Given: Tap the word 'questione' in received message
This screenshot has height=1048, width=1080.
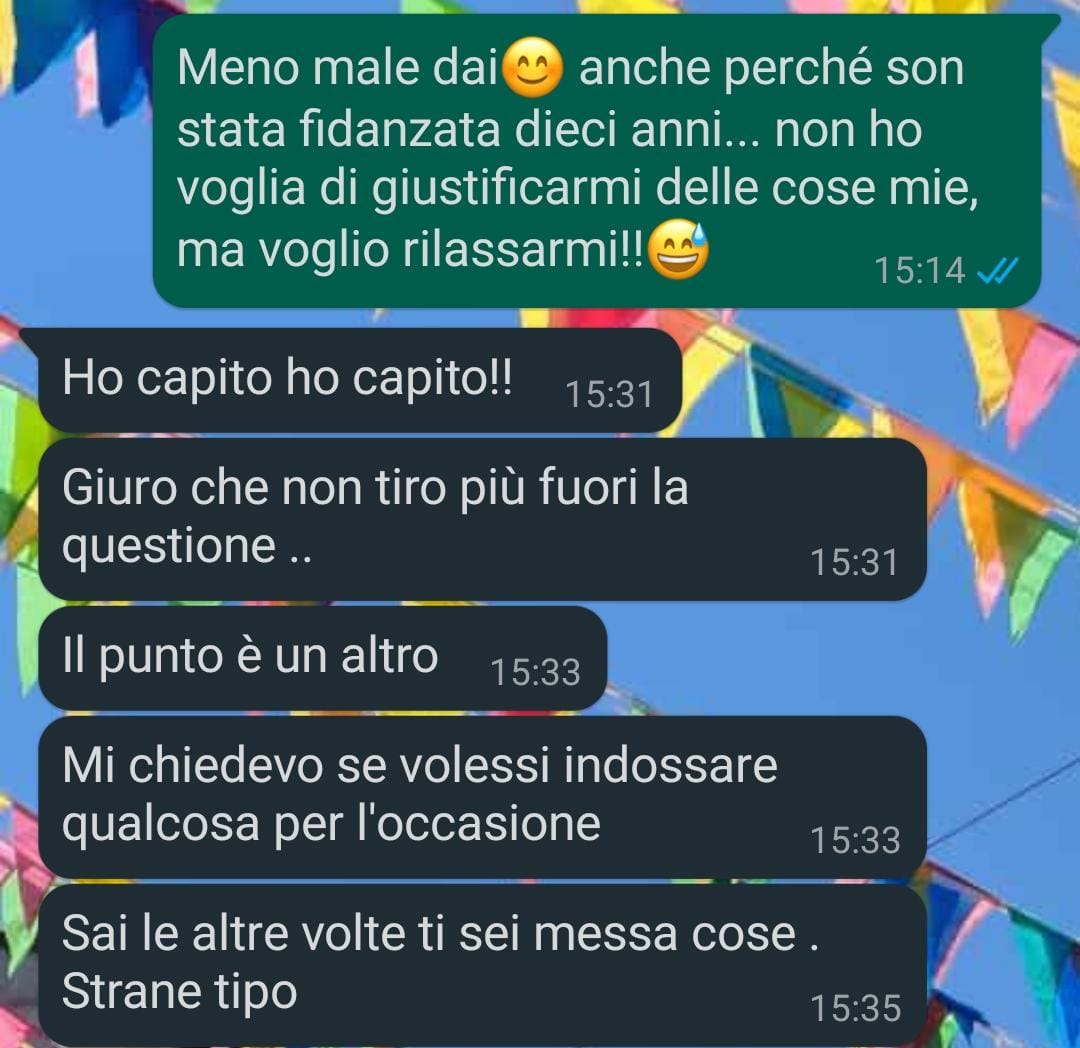Looking at the screenshot, I should 169,547.
